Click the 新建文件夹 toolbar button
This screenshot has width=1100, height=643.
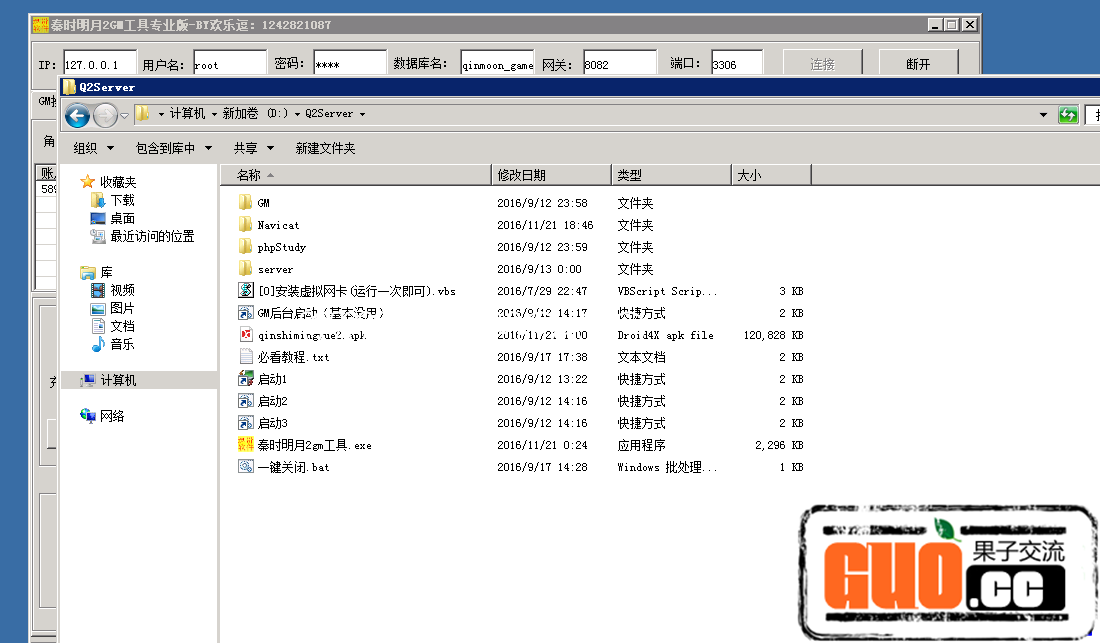(325, 148)
